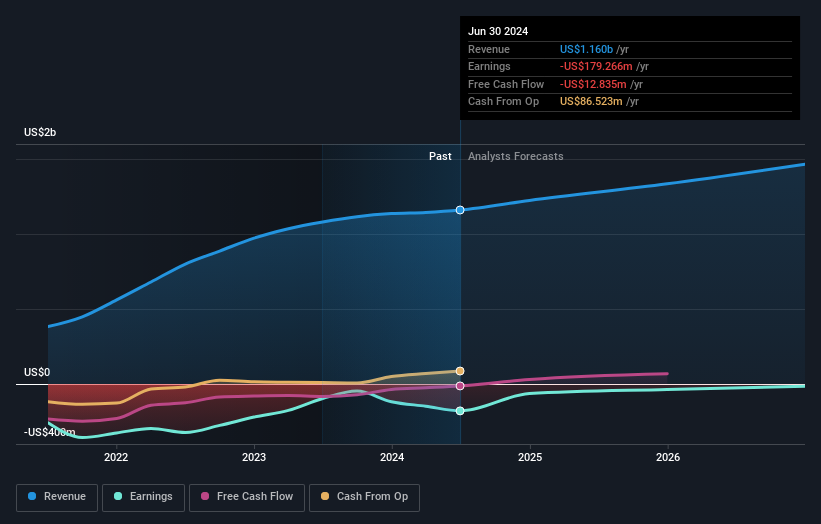The width and height of the screenshot is (821, 524).
Task: Click the US$0 y-axis label
Action: click(37, 372)
